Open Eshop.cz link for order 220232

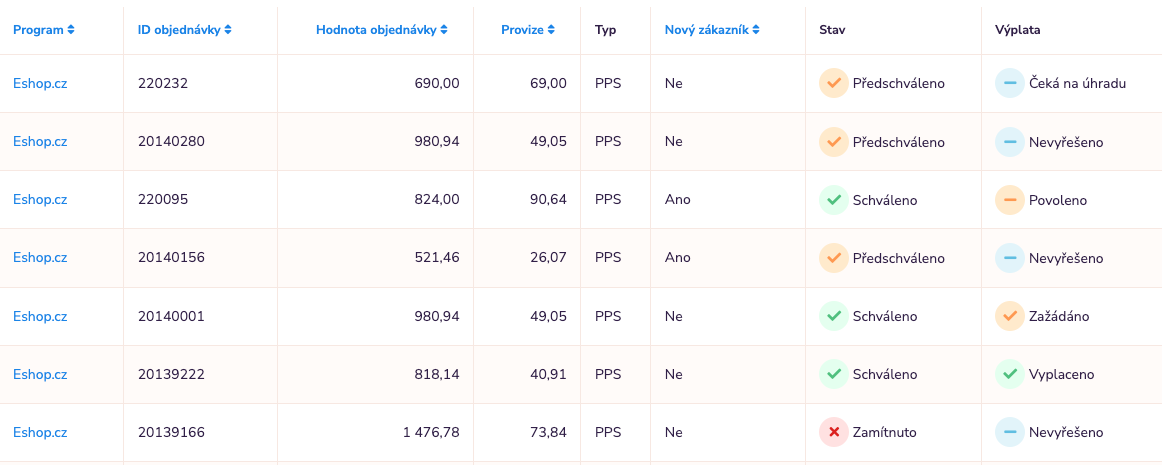click(x=40, y=83)
